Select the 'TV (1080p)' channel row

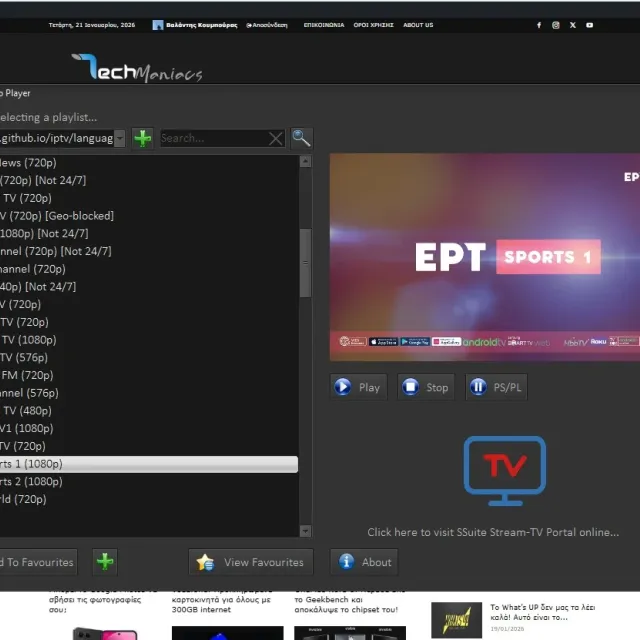pyautogui.click(x=149, y=340)
